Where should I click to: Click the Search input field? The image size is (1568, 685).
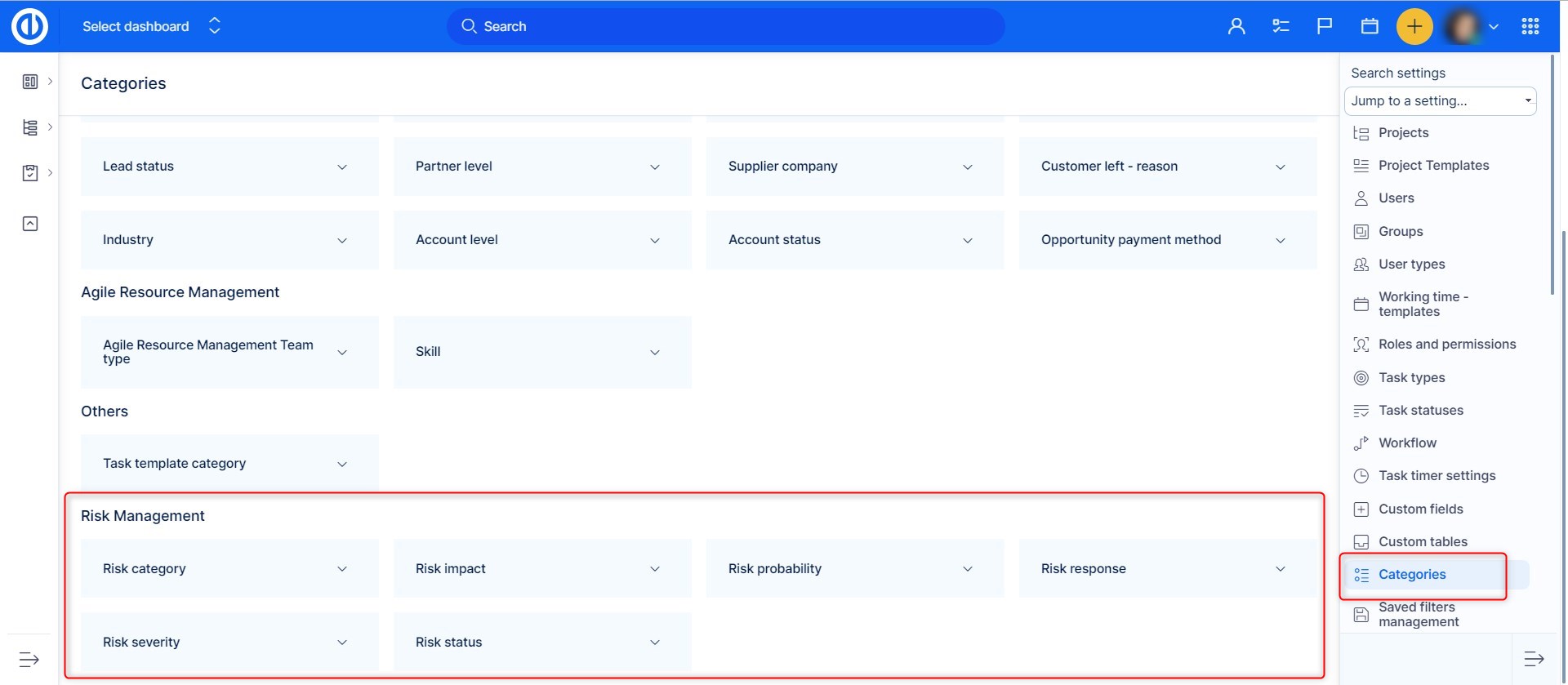(x=725, y=26)
